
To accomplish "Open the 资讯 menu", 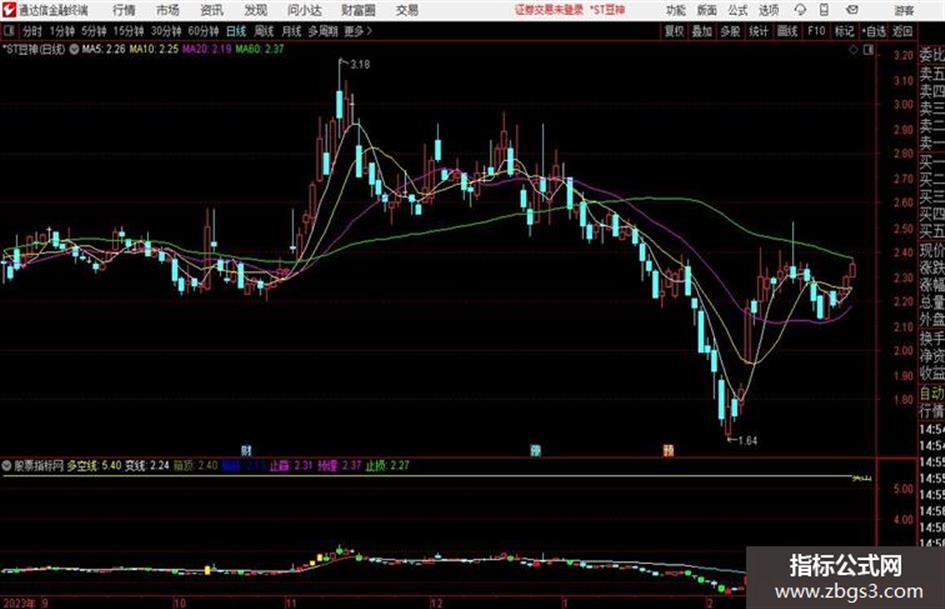I will (x=212, y=10).
